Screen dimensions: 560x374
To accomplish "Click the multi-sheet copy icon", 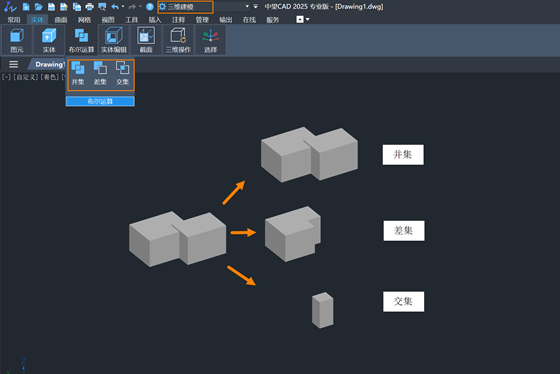I will pos(77,6).
